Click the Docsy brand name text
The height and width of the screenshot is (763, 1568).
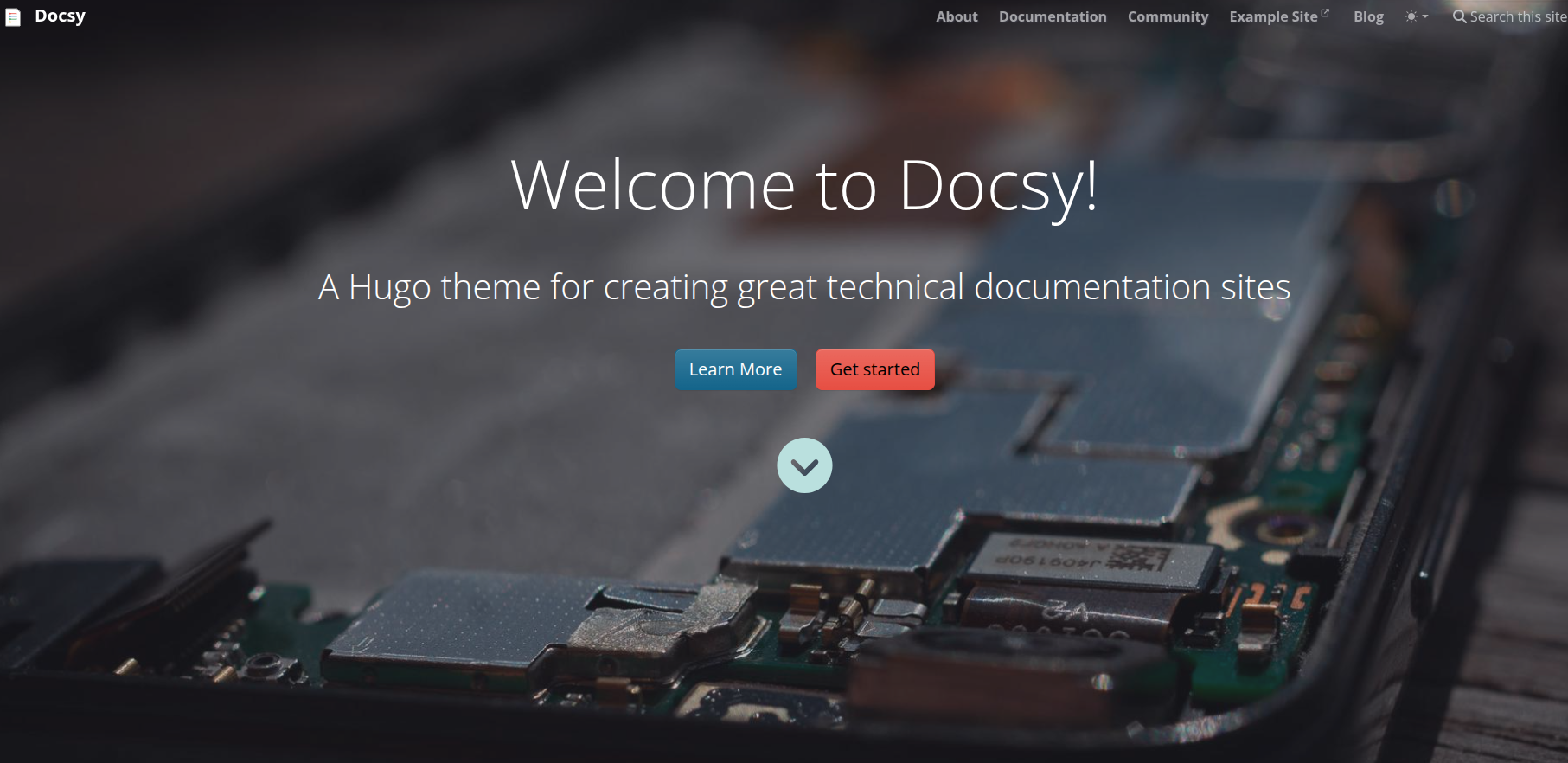click(x=60, y=16)
